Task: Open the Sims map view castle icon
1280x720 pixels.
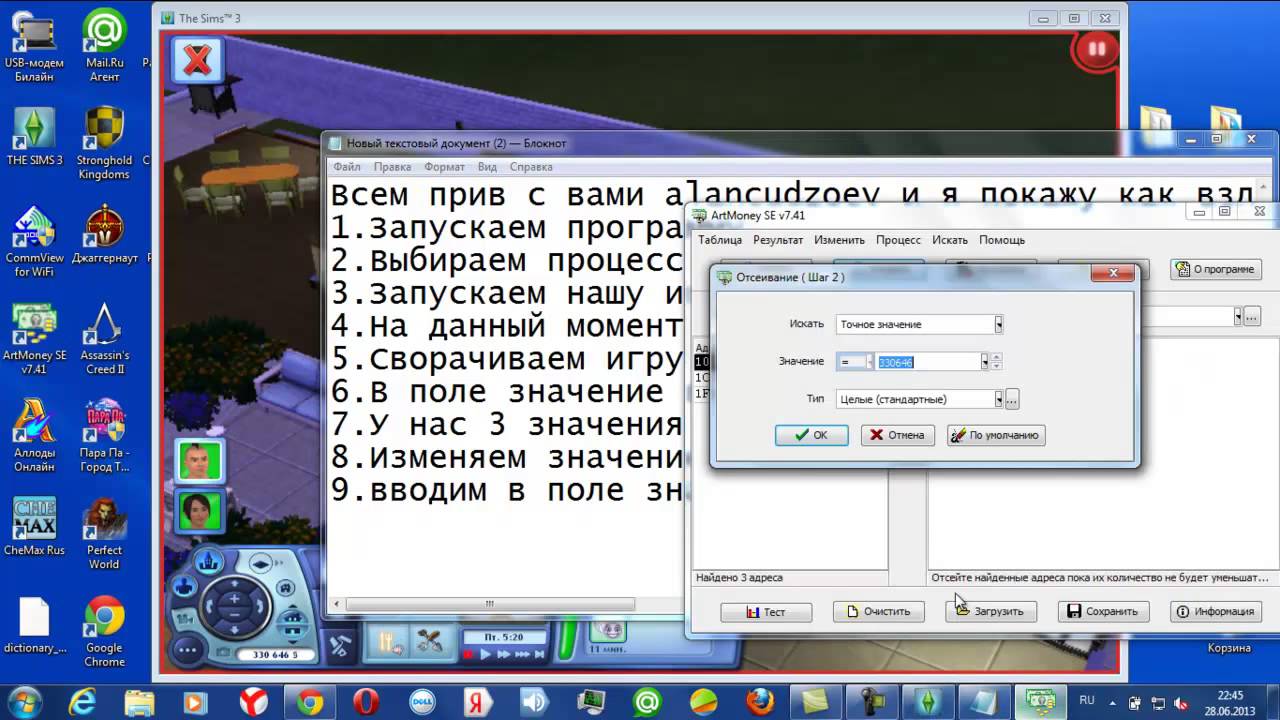Action: pos(210,561)
